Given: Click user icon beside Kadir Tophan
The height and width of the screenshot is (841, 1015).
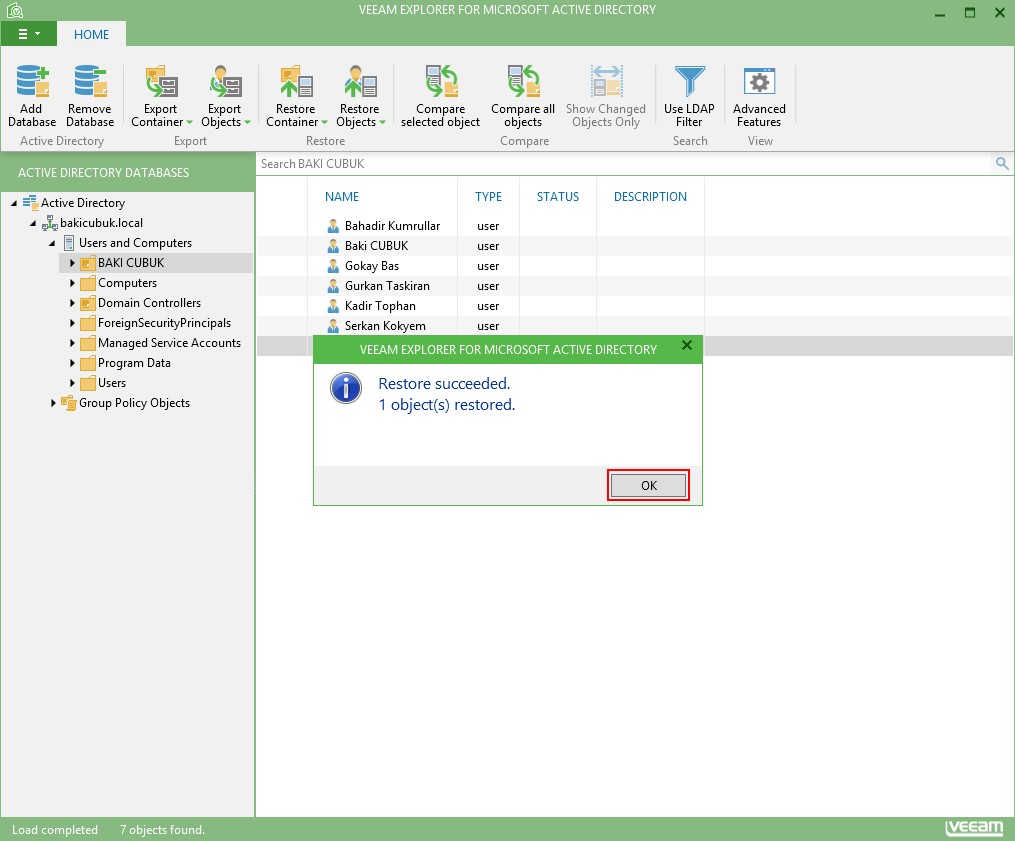Looking at the screenshot, I should [x=333, y=306].
